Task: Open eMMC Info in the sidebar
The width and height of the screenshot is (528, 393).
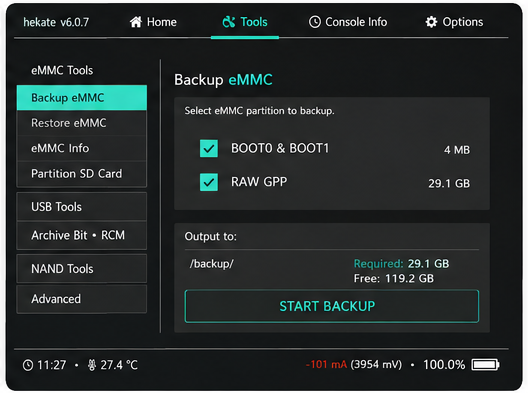Action: click(82, 148)
